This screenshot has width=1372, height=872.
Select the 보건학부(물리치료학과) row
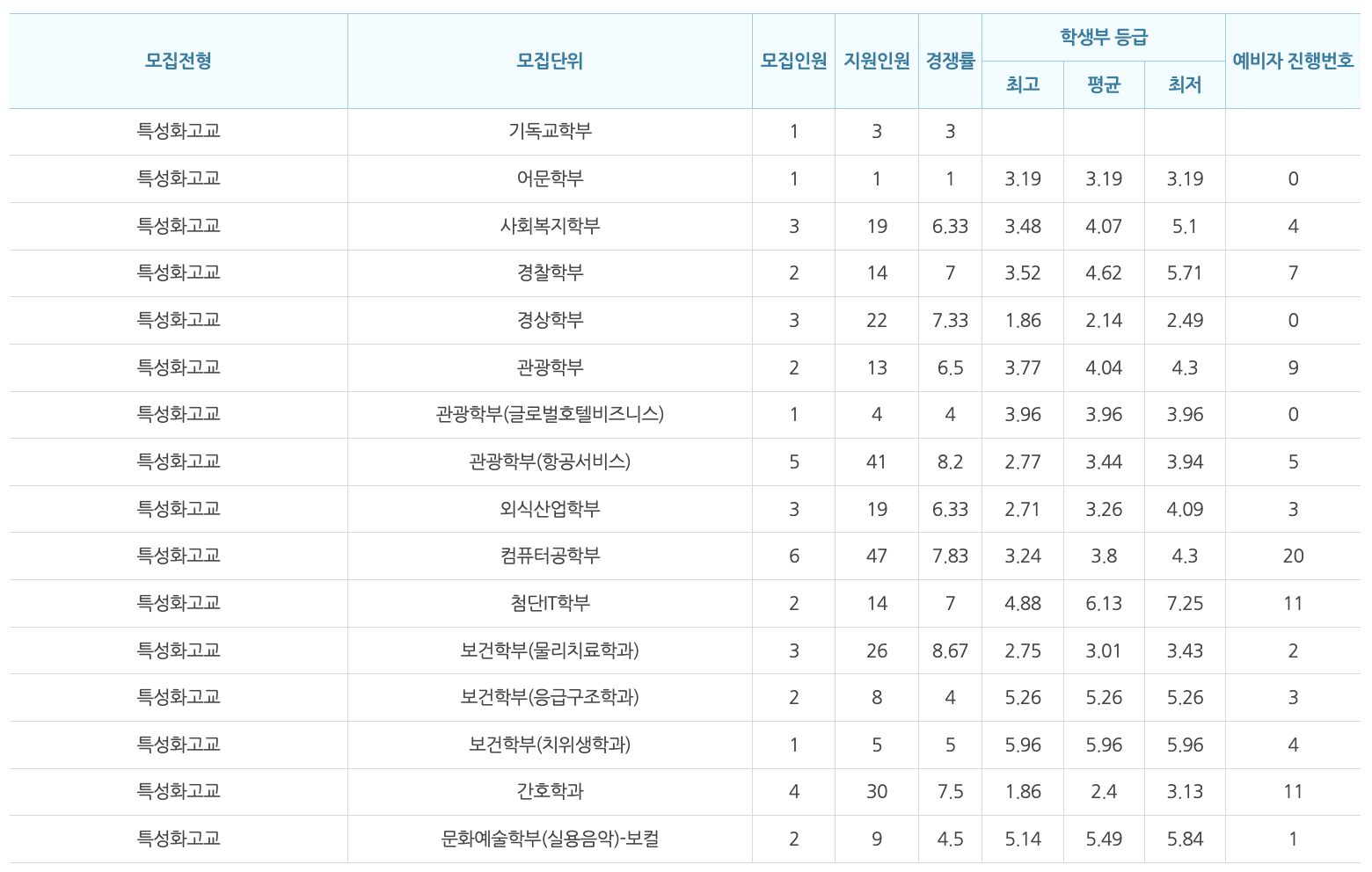[x=550, y=650]
